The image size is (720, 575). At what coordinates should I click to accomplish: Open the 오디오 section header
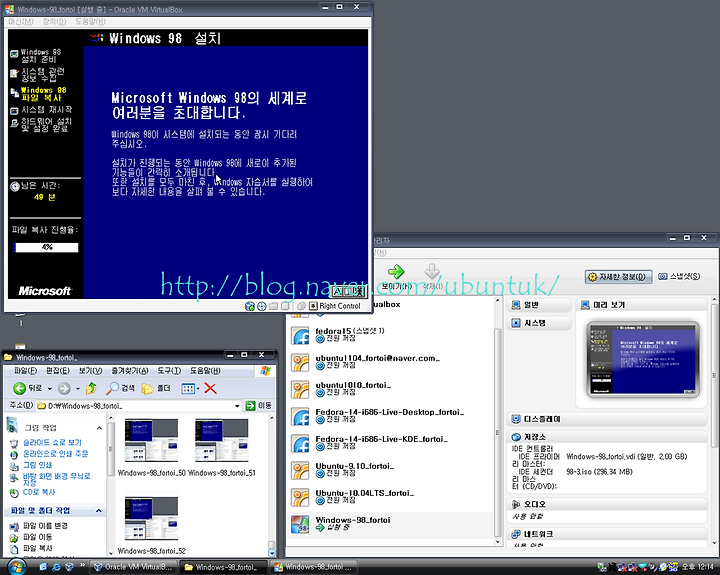[607, 504]
